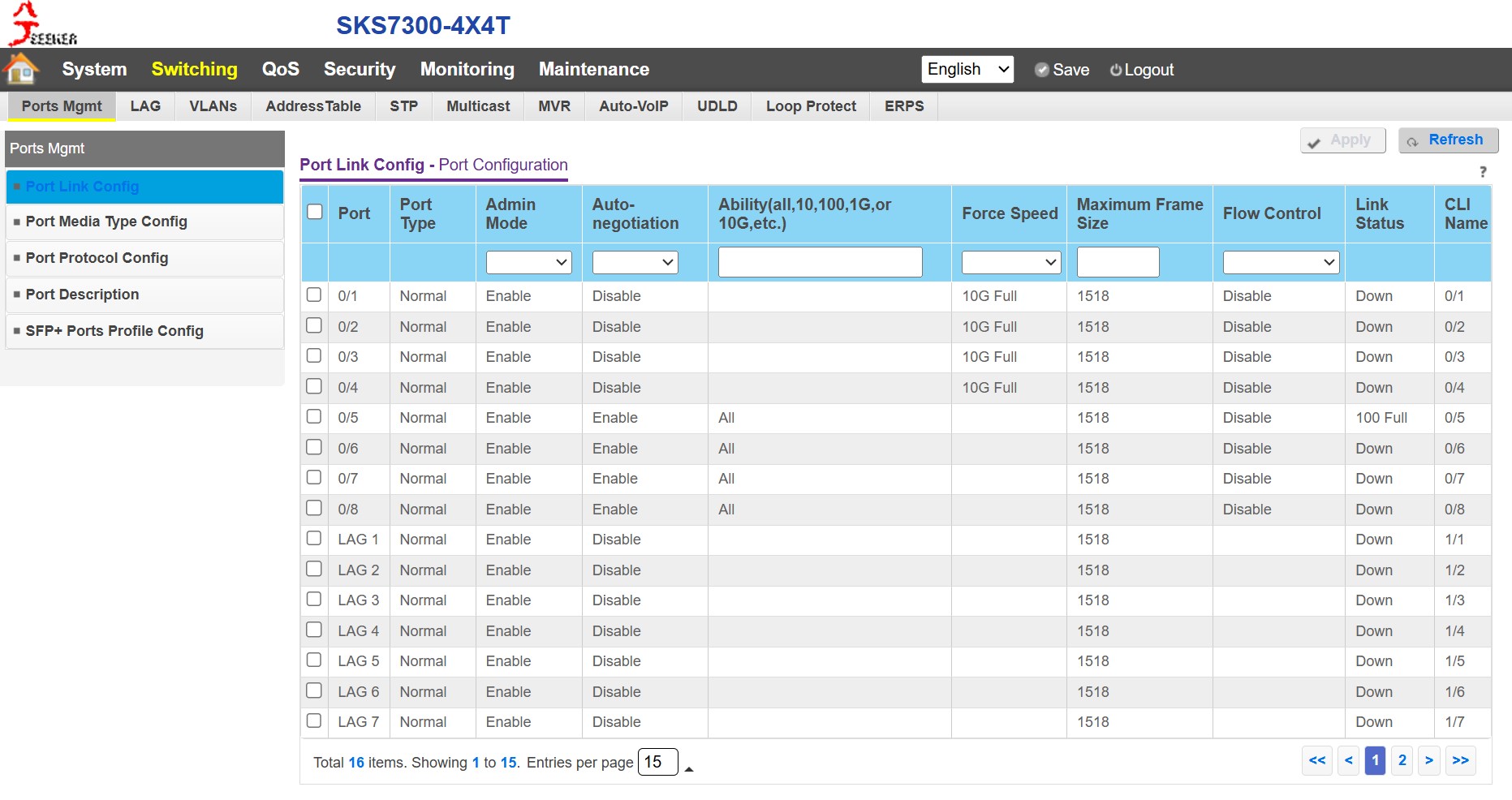Open the QoS menu
The image size is (1512, 800).
click(281, 69)
